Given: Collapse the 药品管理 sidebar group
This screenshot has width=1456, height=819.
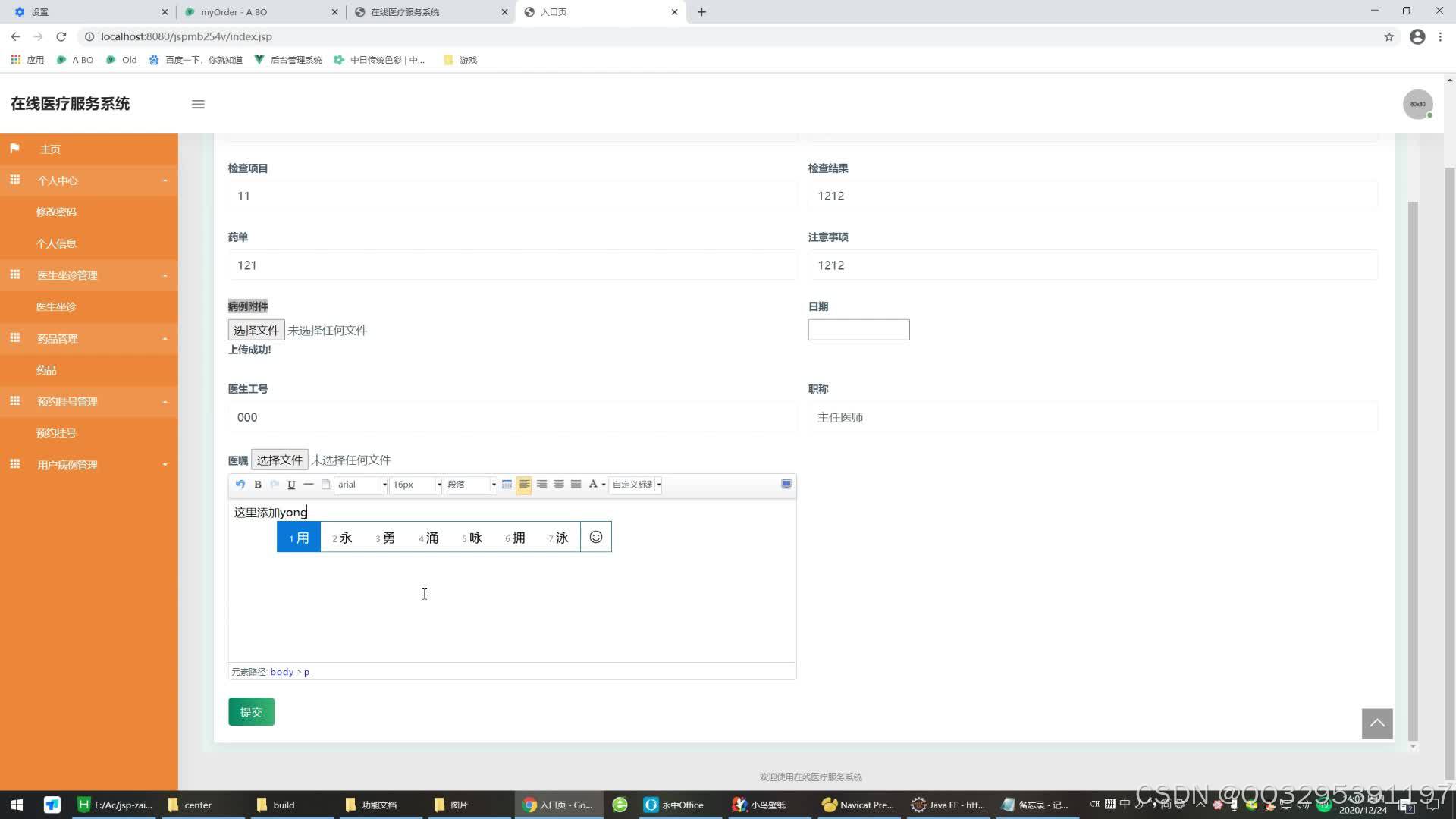Looking at the screenshot, I should coord(89,338).
